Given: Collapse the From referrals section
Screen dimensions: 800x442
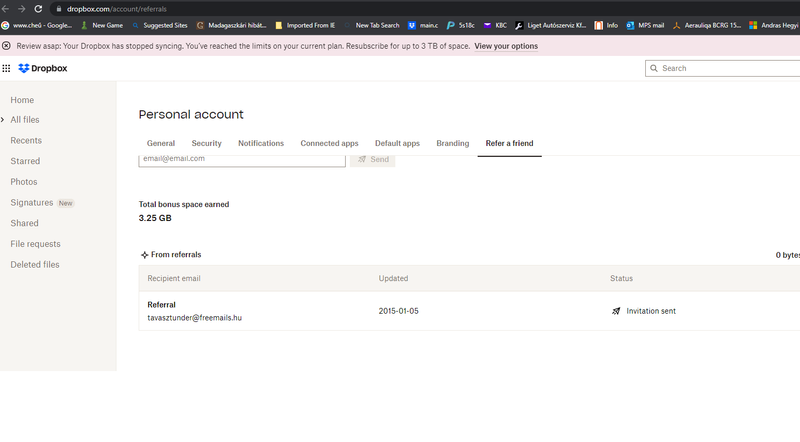Looking at the screenshot, I should [145, 255].
